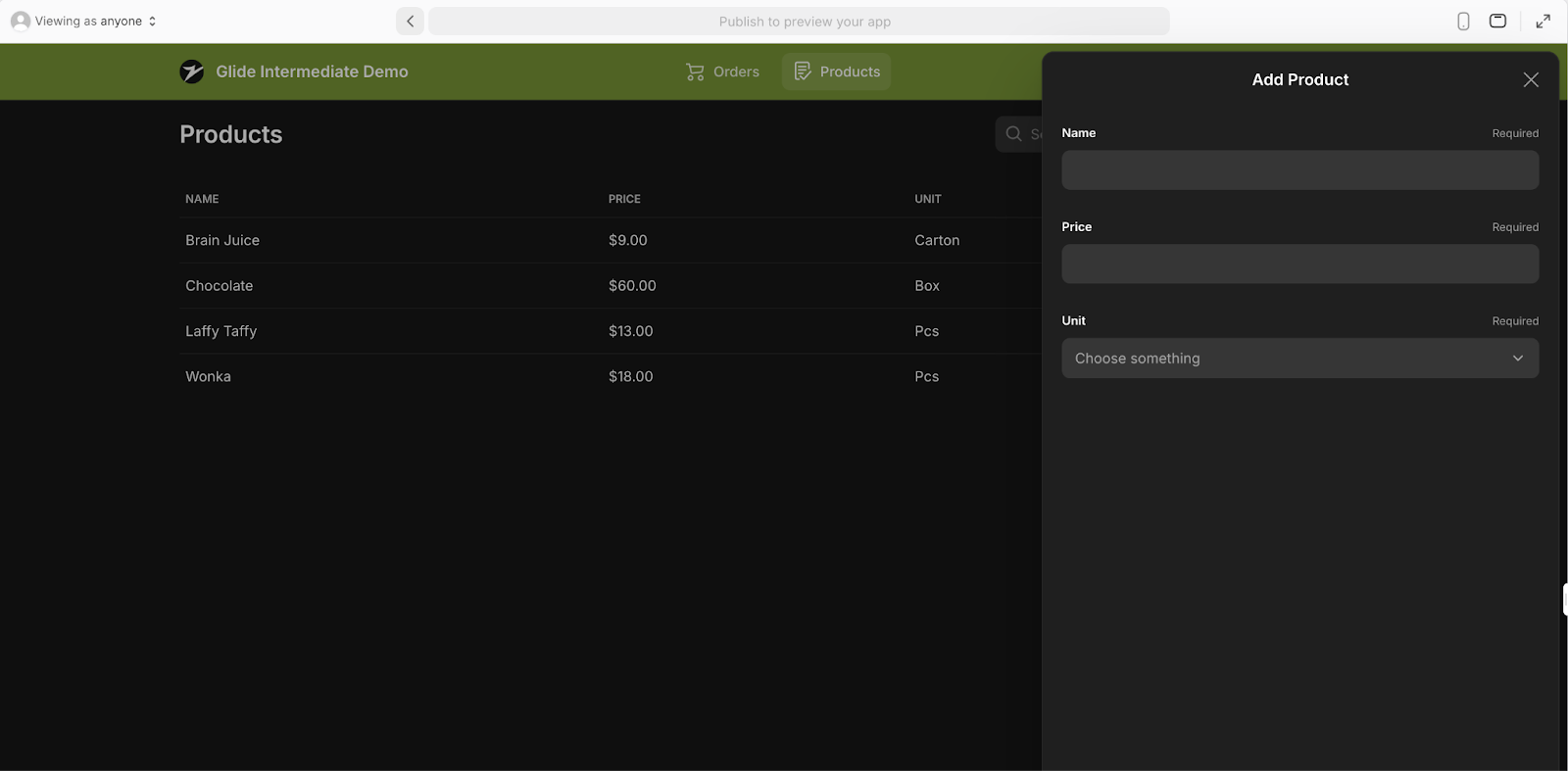Select the Wonka row name
This screenshot has width=1568, height=771.
tap(209, 376)
